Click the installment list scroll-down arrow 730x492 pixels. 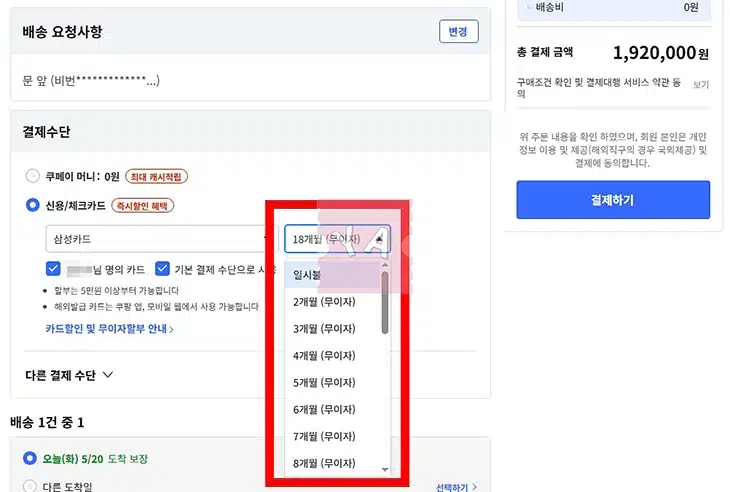385,470
